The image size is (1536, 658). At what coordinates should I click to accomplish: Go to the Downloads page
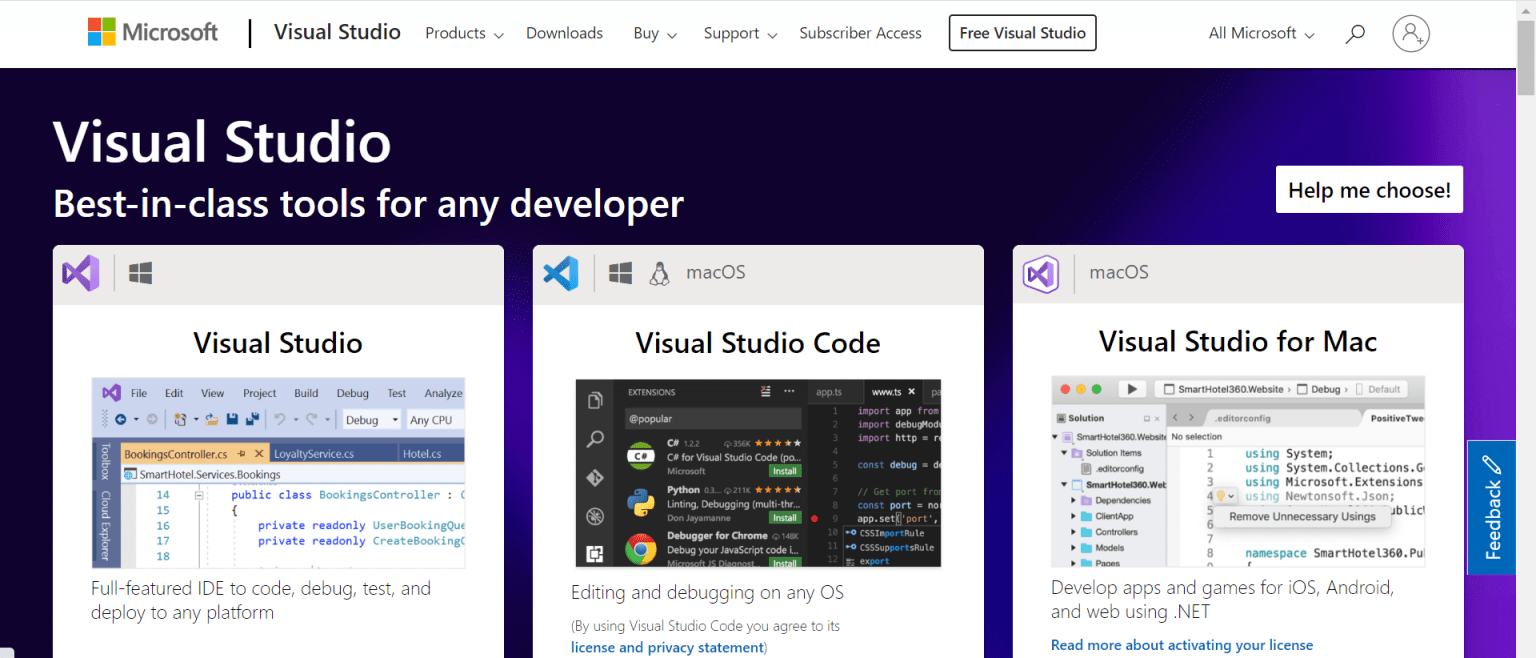[564, 33]
